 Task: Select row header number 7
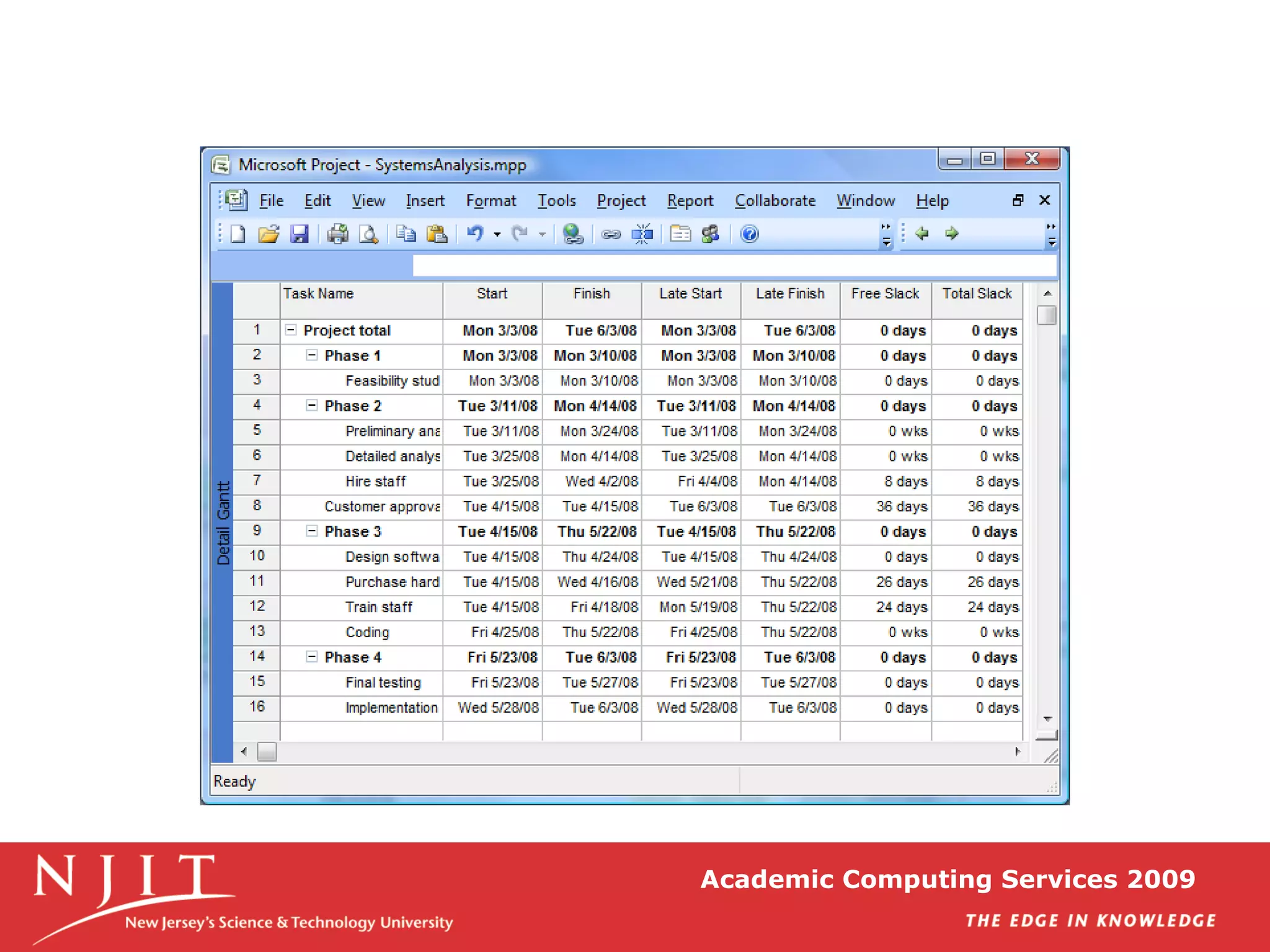257,481
